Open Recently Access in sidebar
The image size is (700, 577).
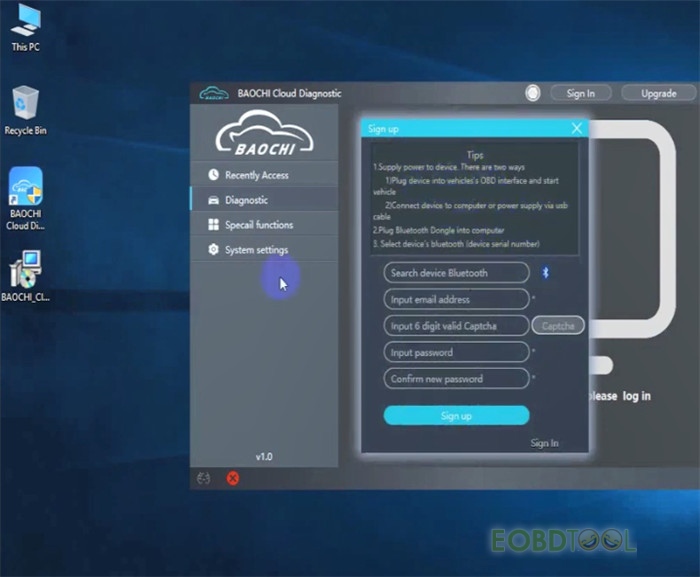point(256,175)
